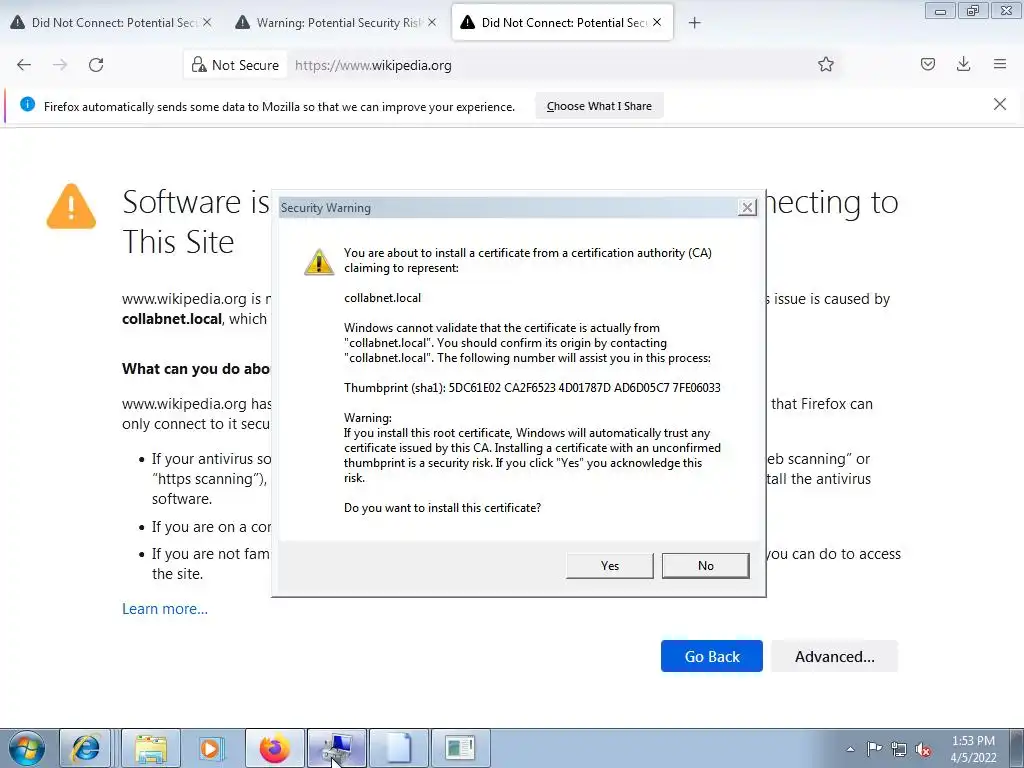Minimize the Firefox window
Viewport: 1024px width, 768px height.
pyautogui.click(x=940, y=11)
